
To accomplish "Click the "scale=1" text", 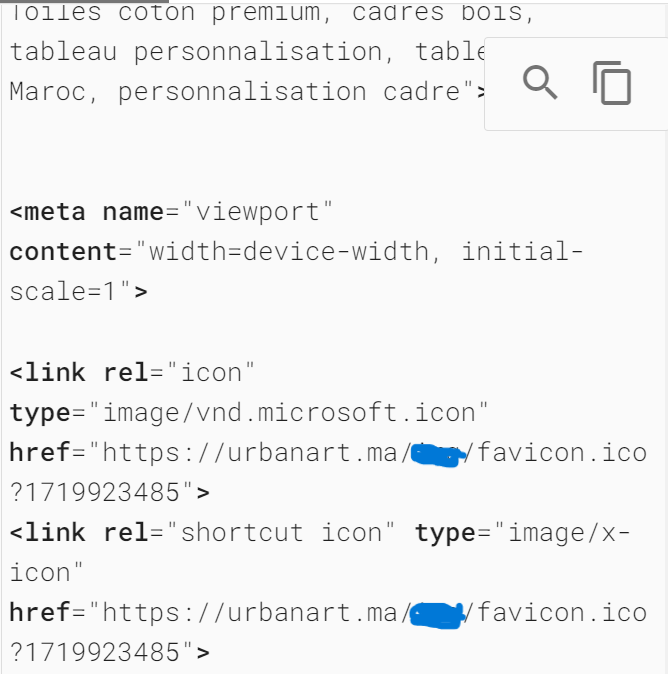I will pos(70,292).
